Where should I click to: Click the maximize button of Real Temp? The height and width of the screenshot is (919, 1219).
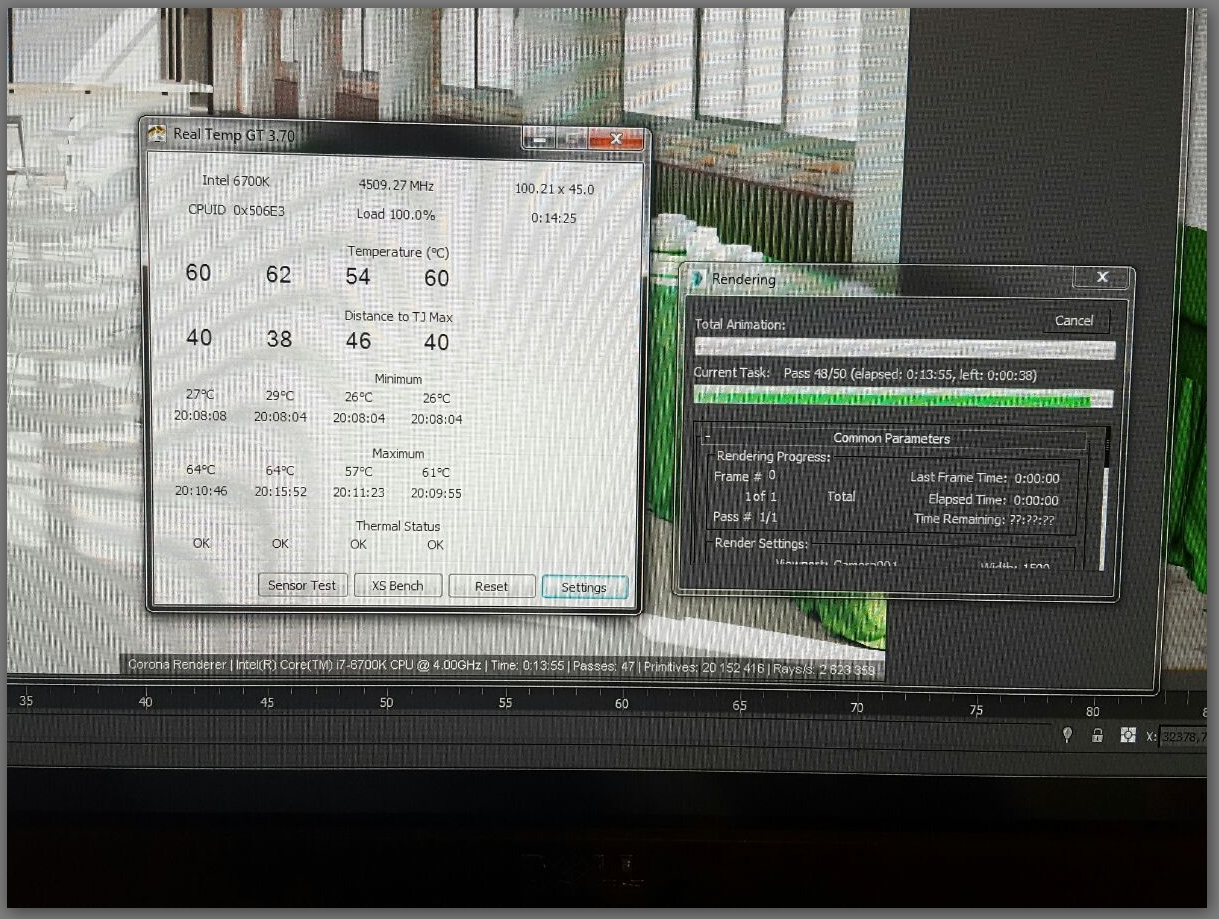tap(572, 139)
